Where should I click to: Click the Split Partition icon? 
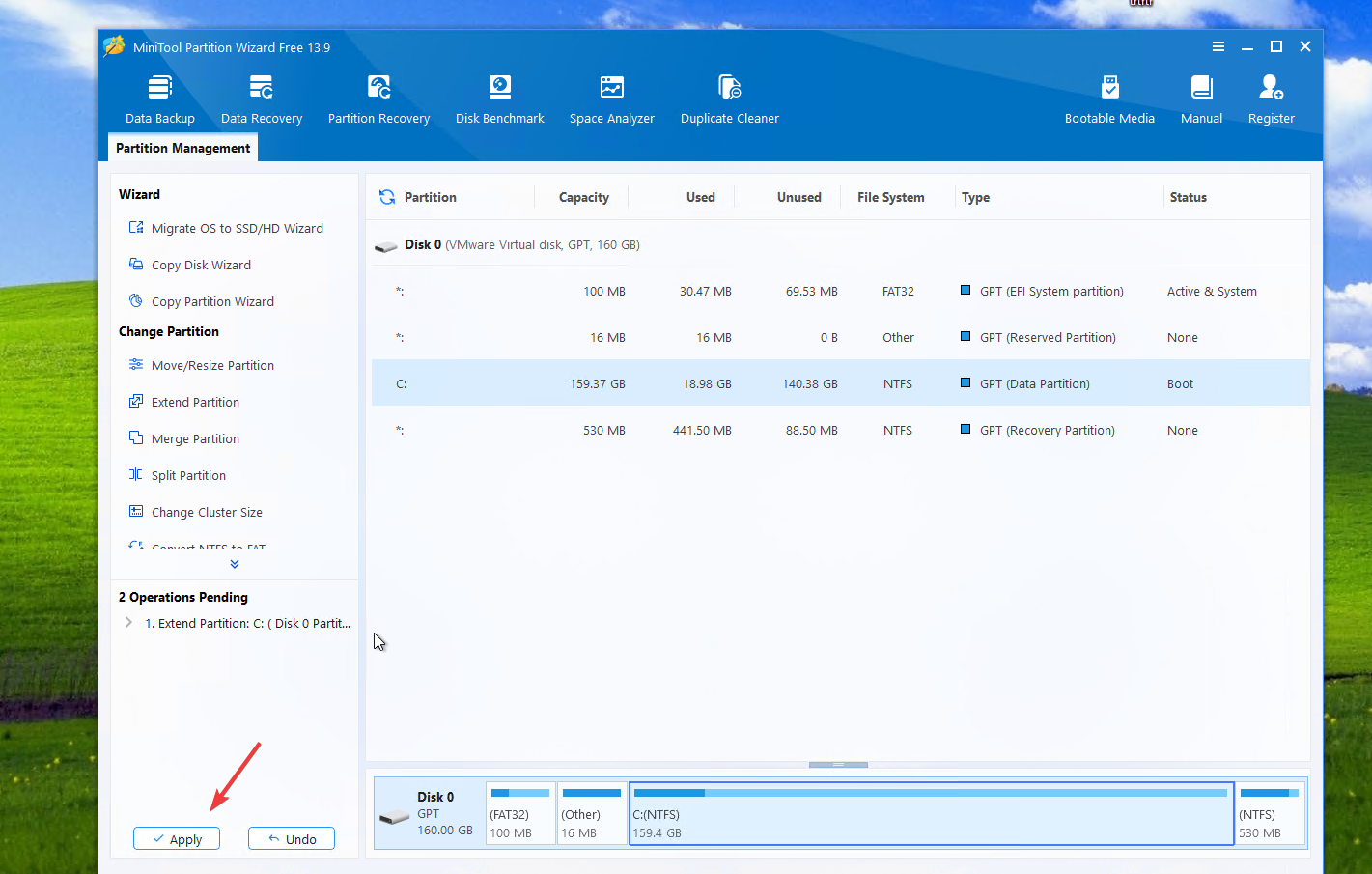point(136,475)
